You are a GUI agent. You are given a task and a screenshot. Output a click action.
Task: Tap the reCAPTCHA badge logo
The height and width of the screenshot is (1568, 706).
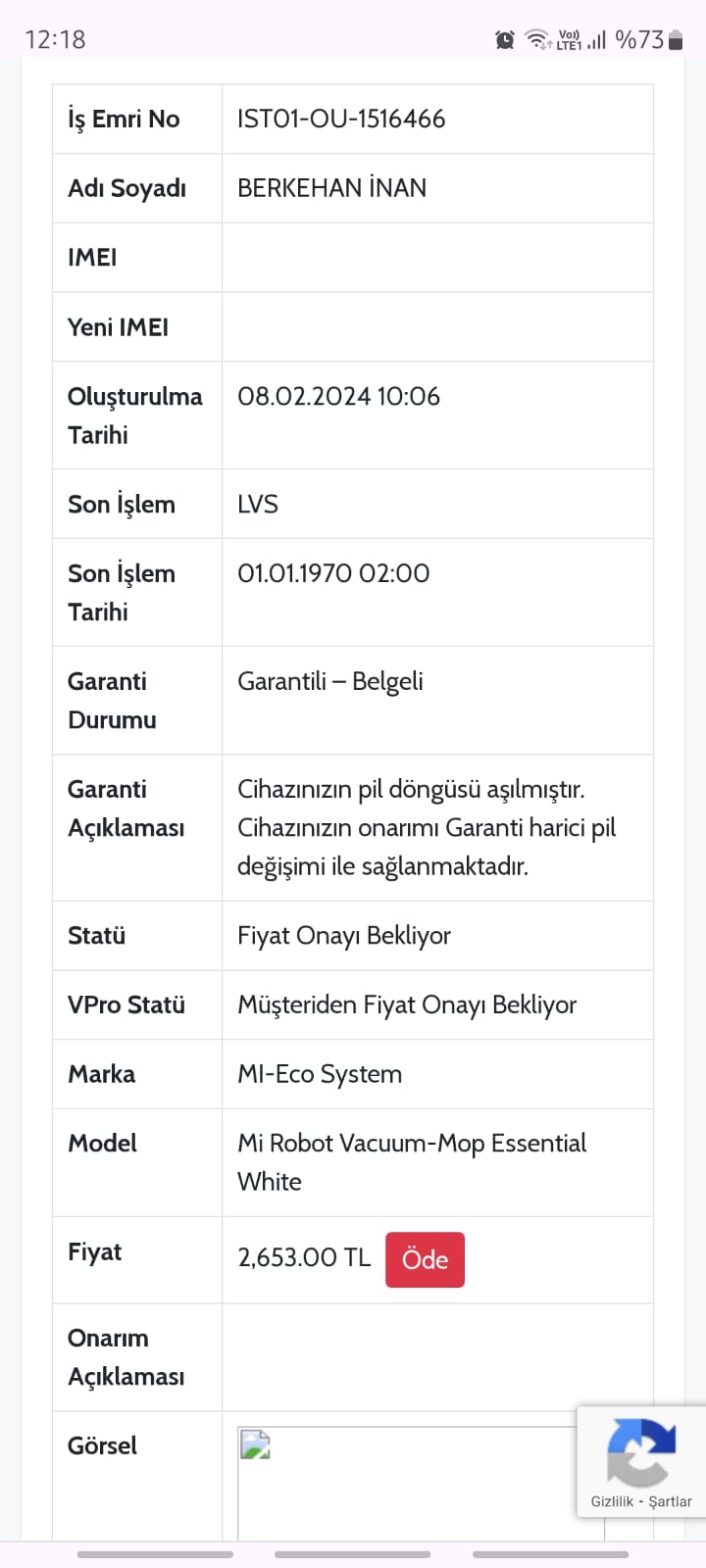[x=641, y=1451]
